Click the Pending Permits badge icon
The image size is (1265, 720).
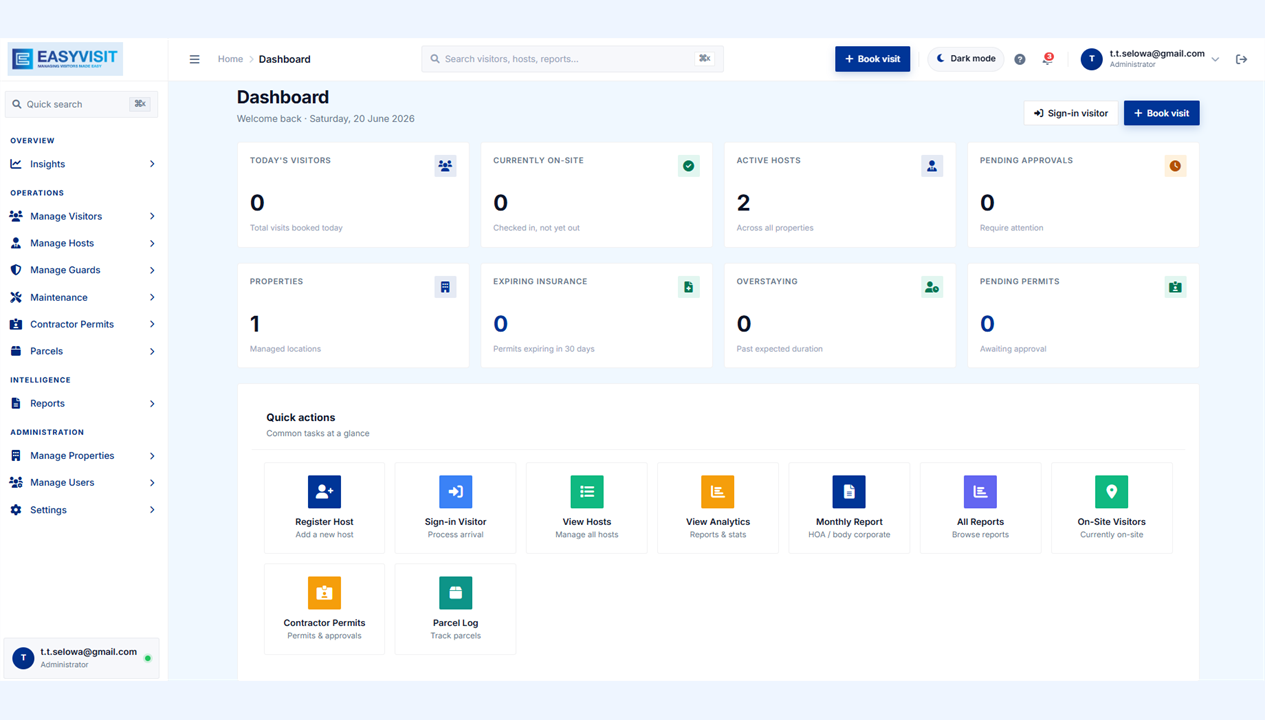click(1175, 287)
